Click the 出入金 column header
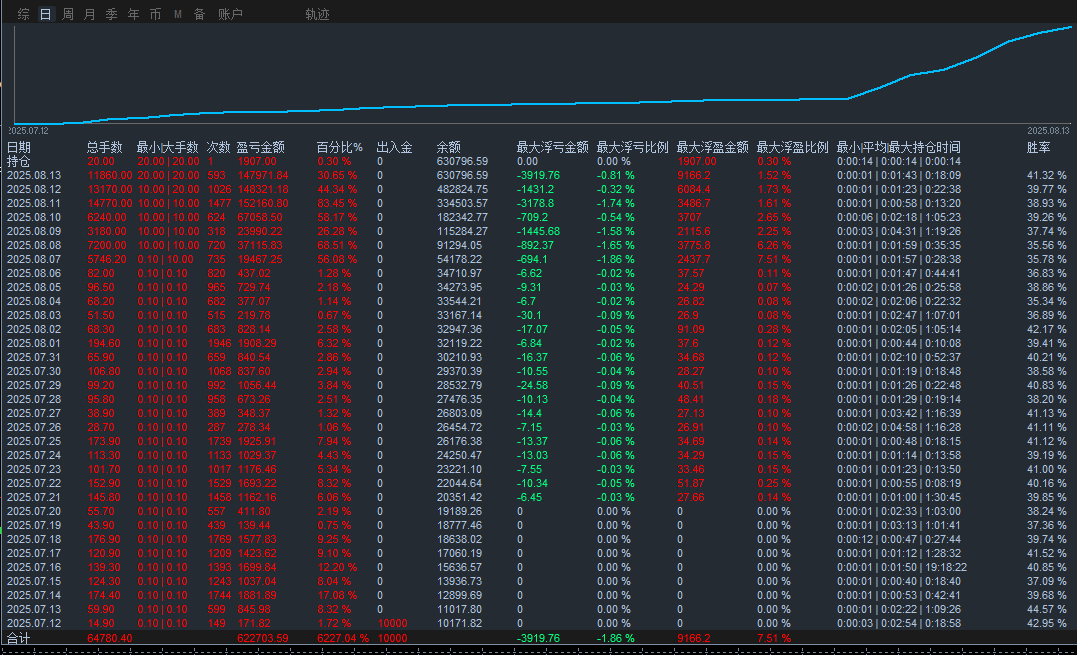 (x=394, y=147)
